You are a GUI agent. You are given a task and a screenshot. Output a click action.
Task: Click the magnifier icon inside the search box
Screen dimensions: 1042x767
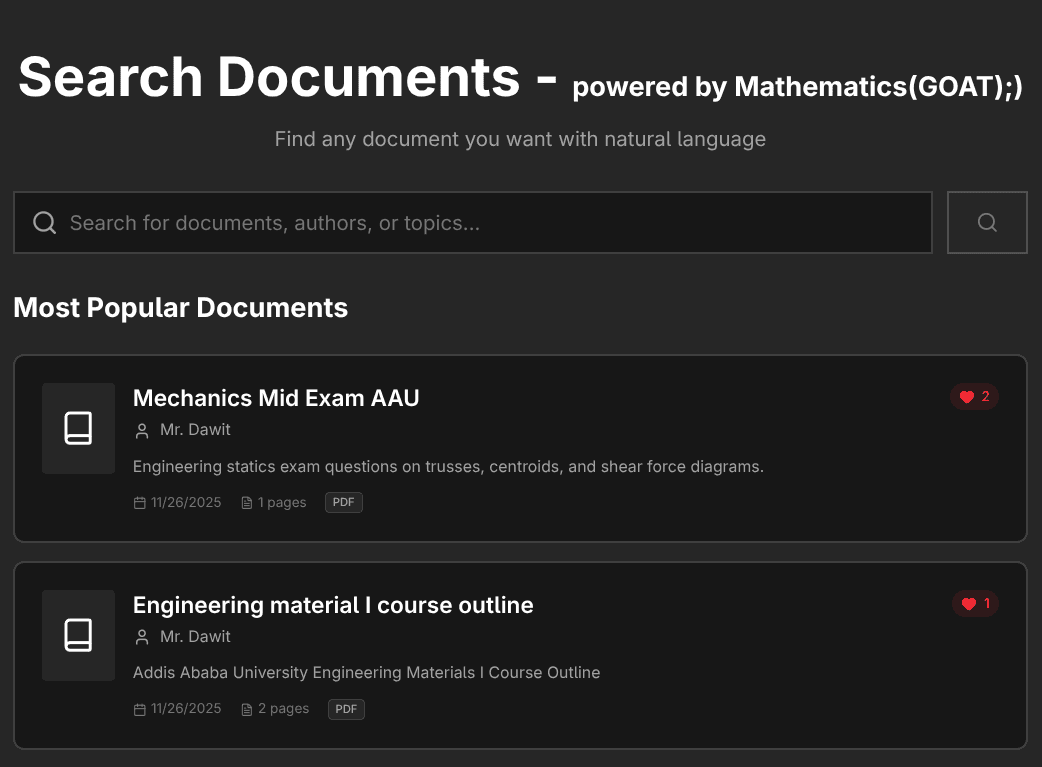pos(44,222)
